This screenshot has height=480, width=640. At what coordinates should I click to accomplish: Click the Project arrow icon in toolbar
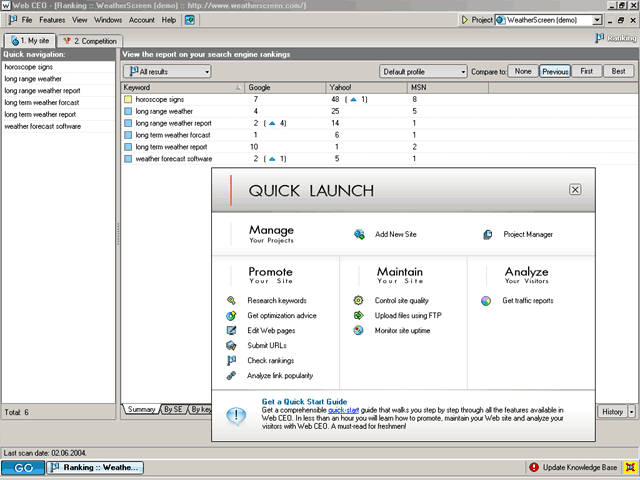pyautogui.click(x=464, y=20)
